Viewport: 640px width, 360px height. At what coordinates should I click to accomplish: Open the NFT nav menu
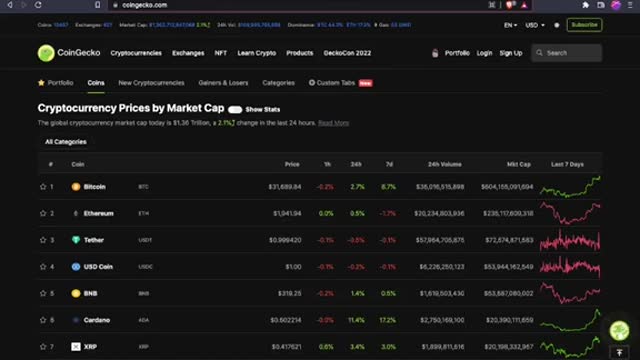pyautogui.click(x=221, y=53)
